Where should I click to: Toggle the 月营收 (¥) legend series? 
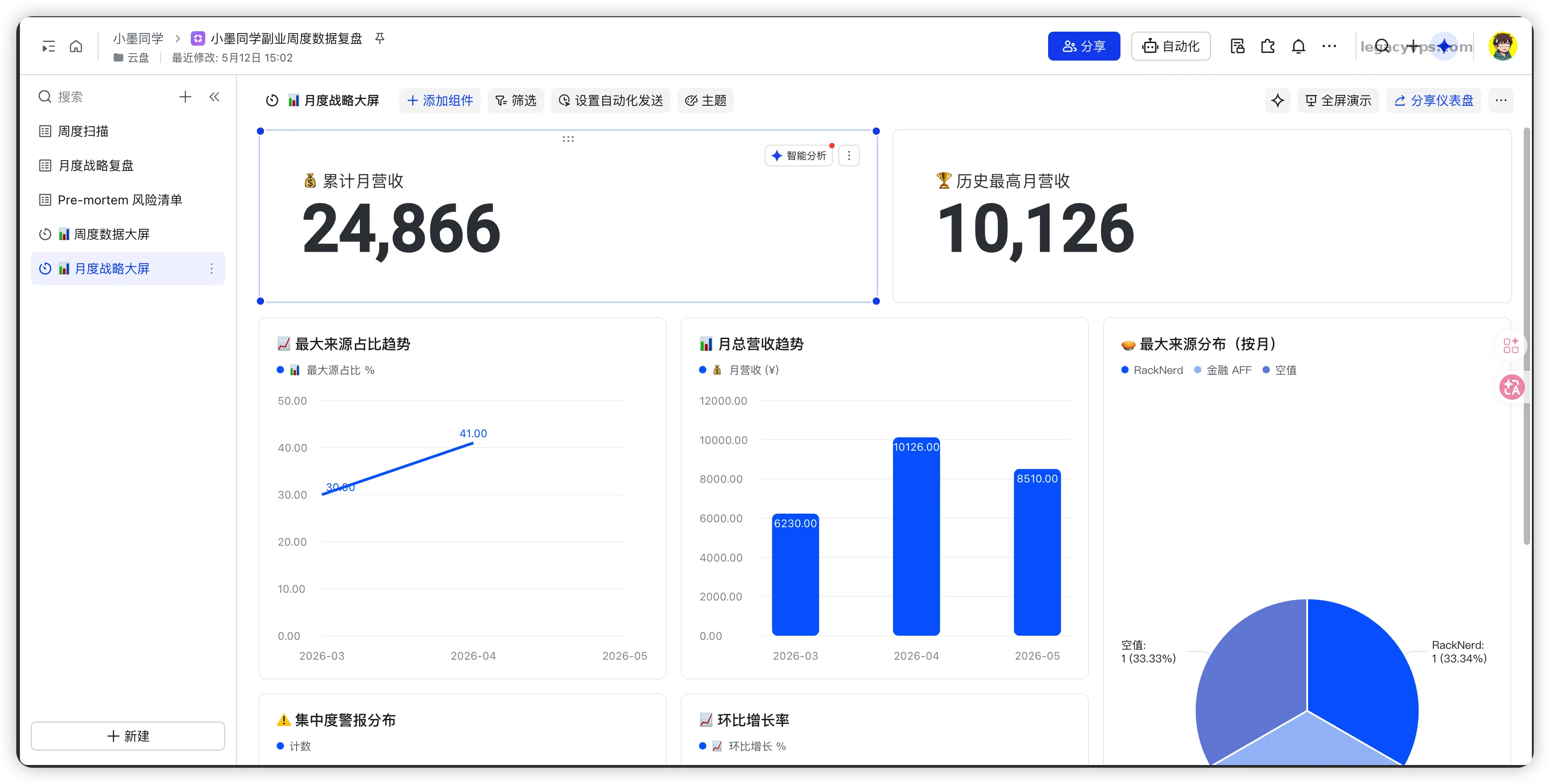[739, 370]
